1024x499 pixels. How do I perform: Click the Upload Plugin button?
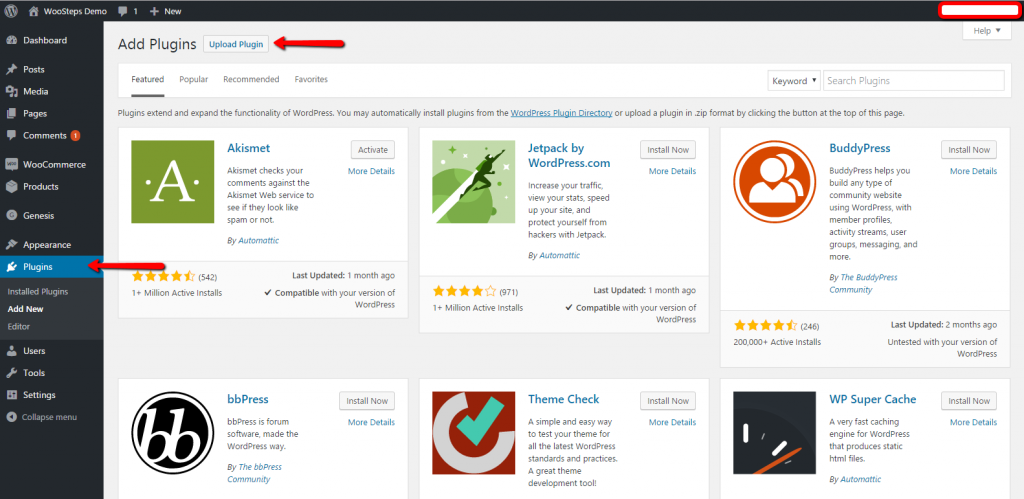pos(236,44)
